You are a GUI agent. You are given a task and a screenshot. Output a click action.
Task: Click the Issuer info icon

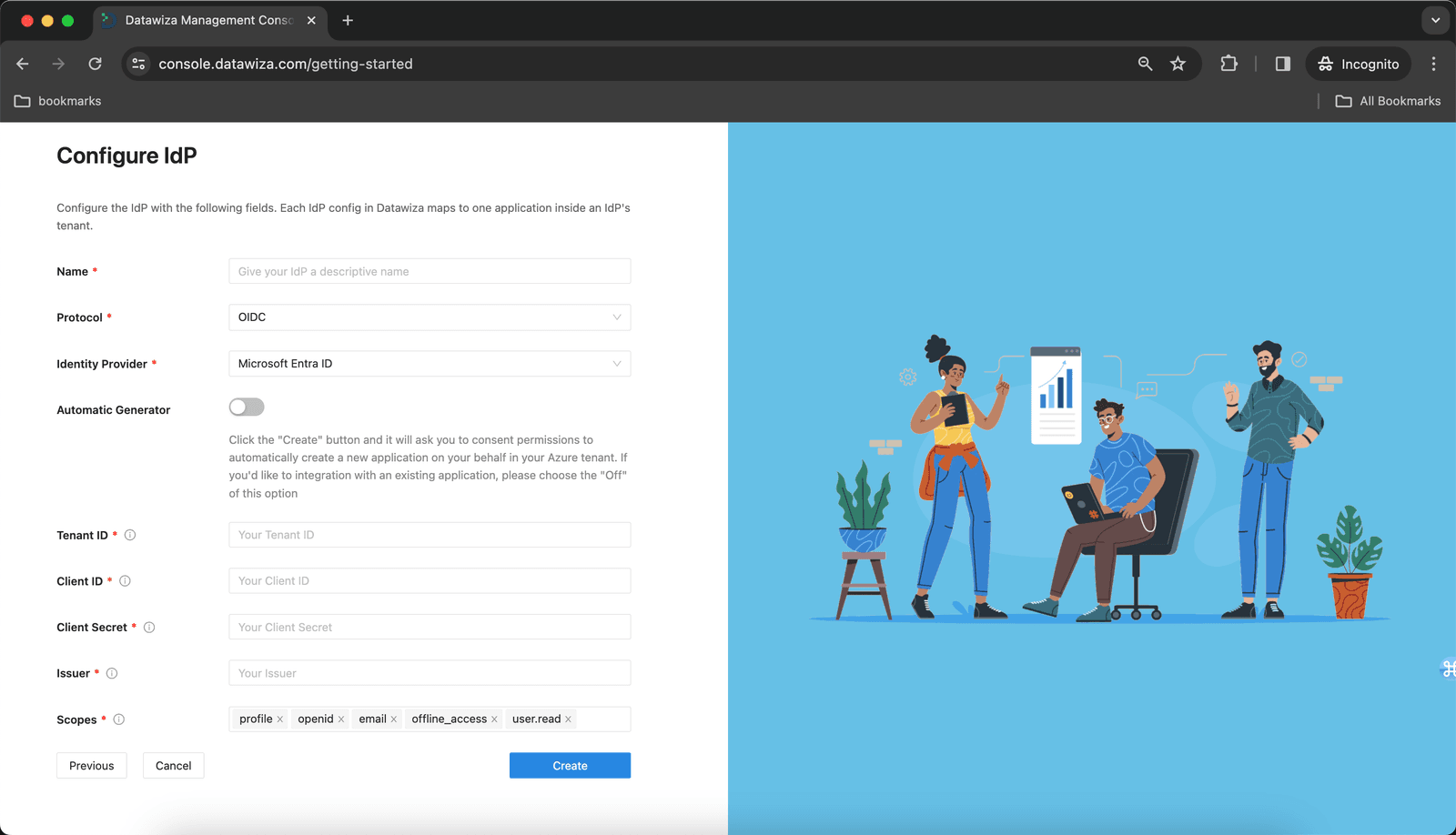[x=112, y=673]
